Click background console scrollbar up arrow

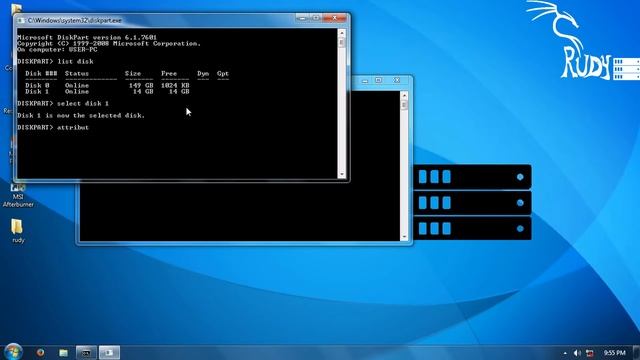click(404, 96)
